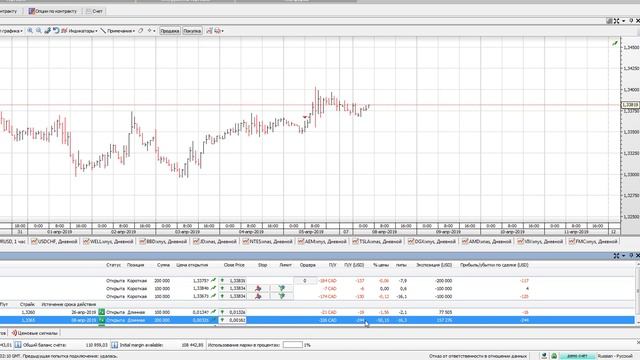Click the limit order icon in the 1,33671 row
Viewport: 640px width, 360px height.
(x=282, y=296)
